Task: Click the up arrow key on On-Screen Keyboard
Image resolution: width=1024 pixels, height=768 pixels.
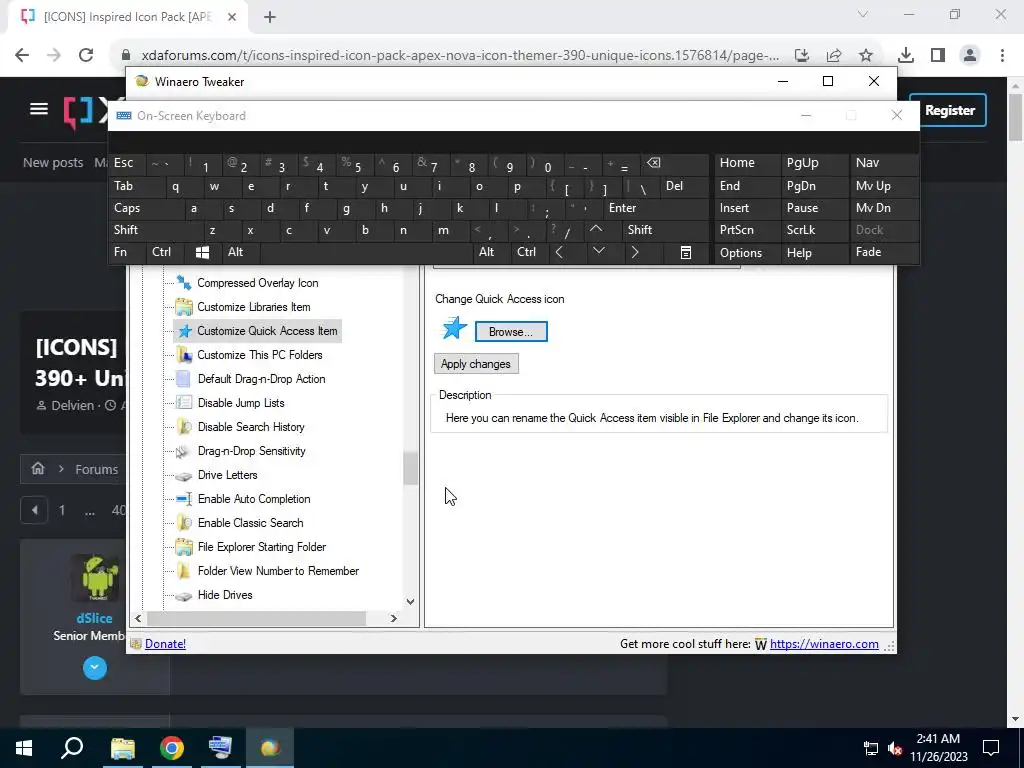Action: [596, 229]
